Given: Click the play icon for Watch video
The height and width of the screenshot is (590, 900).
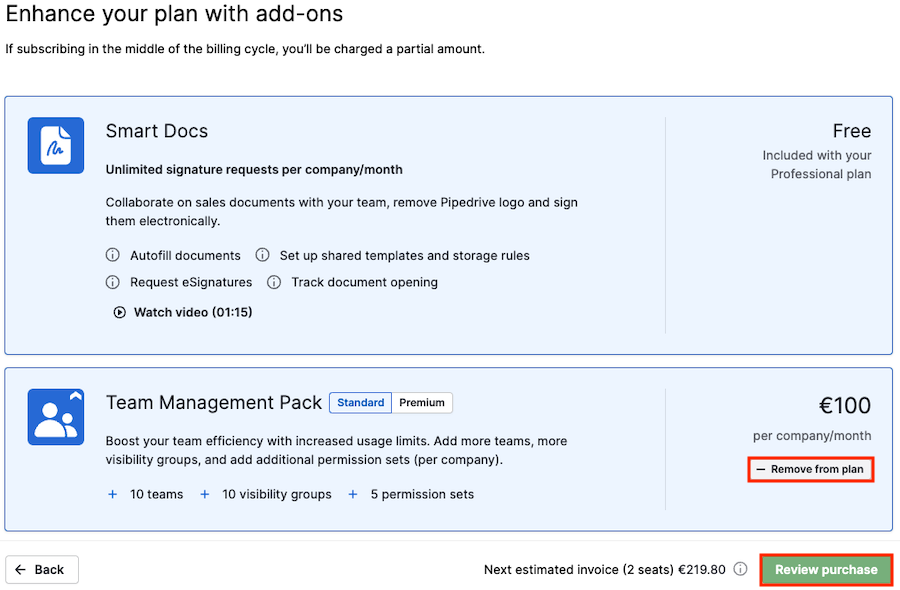Looking at the screenshot, I should [119, 312].
